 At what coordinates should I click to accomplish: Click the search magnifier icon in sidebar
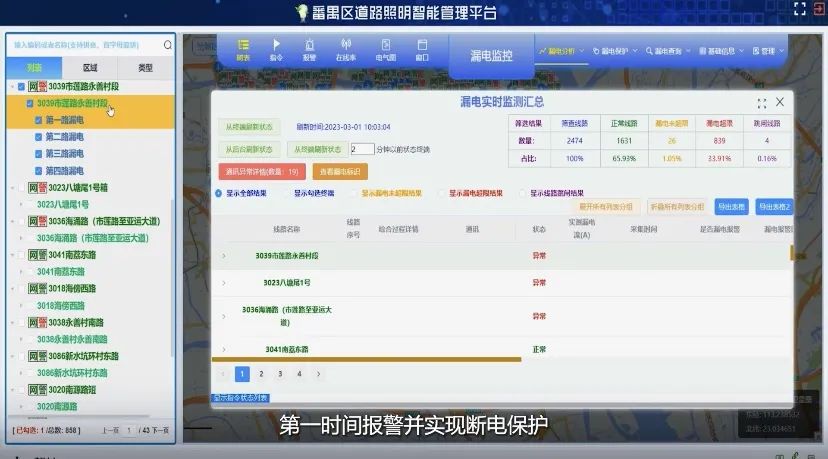[x=167, y=45]
